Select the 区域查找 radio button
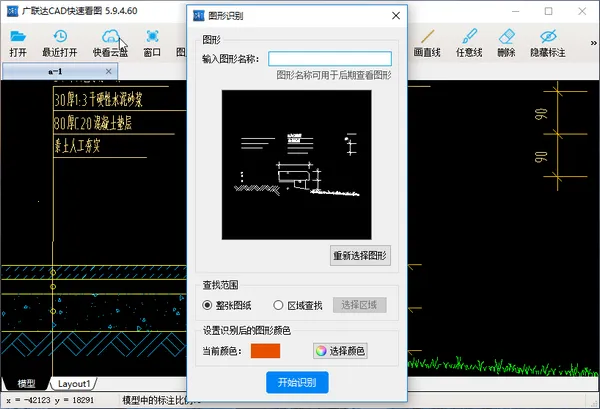 pos(278,305)
